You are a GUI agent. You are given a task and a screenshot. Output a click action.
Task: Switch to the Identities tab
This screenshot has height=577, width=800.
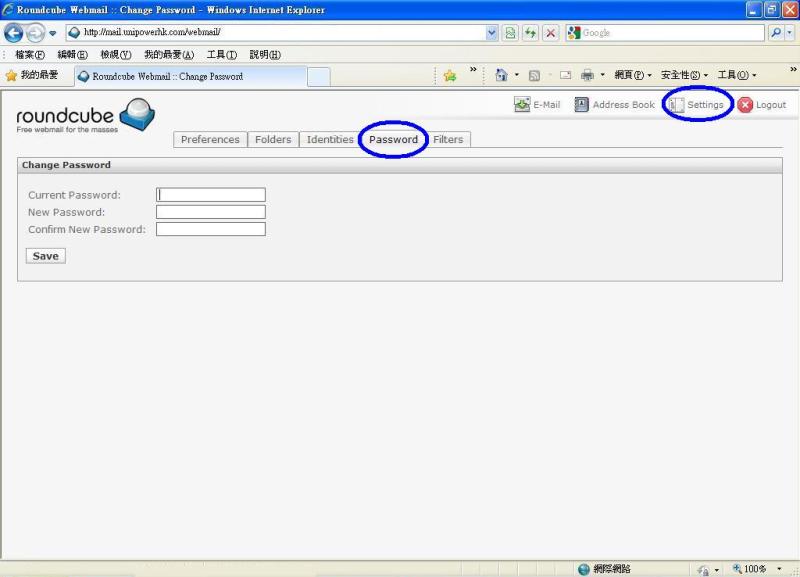coord(330,139)
